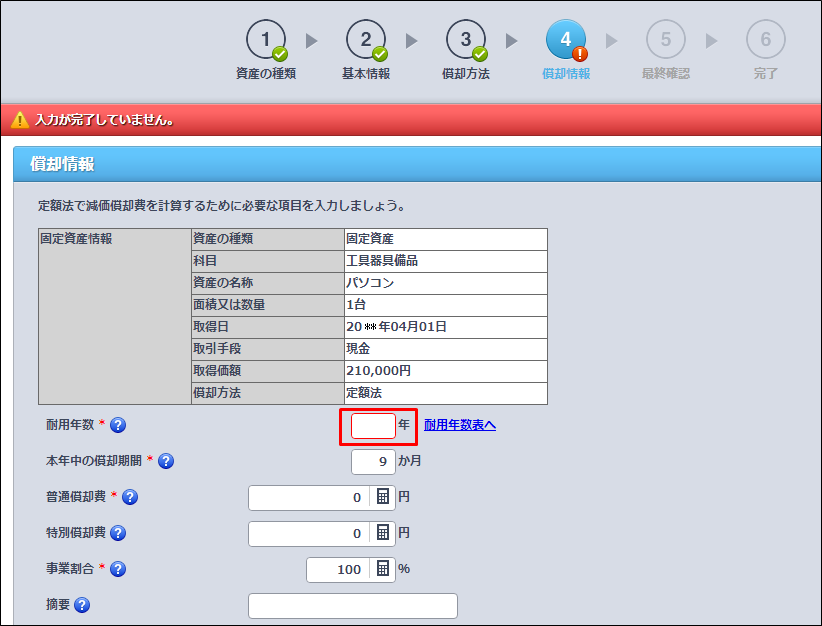This screenshot has height=626, width=822.
Task: Click the 工具器具備品 cell
Action: tap(446, 261)
